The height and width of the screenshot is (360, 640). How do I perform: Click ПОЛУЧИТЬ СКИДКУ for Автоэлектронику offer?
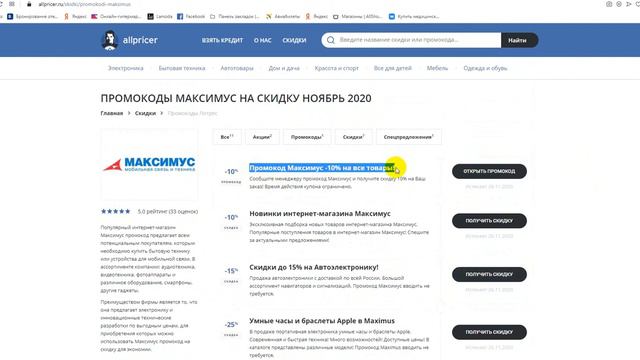tap(489, 274)
